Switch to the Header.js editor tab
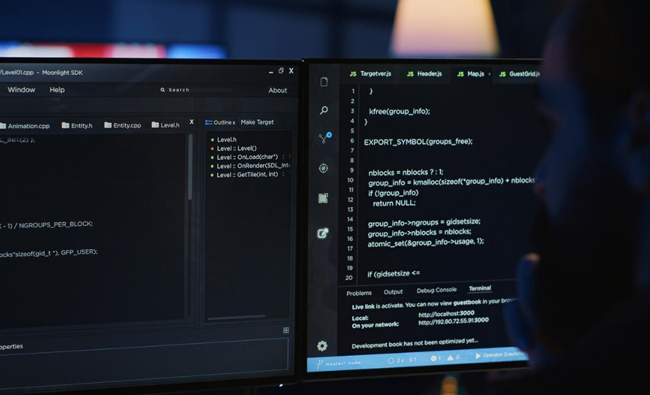The image size is (650, 395). pyautogui.click(x=424, y=74)
